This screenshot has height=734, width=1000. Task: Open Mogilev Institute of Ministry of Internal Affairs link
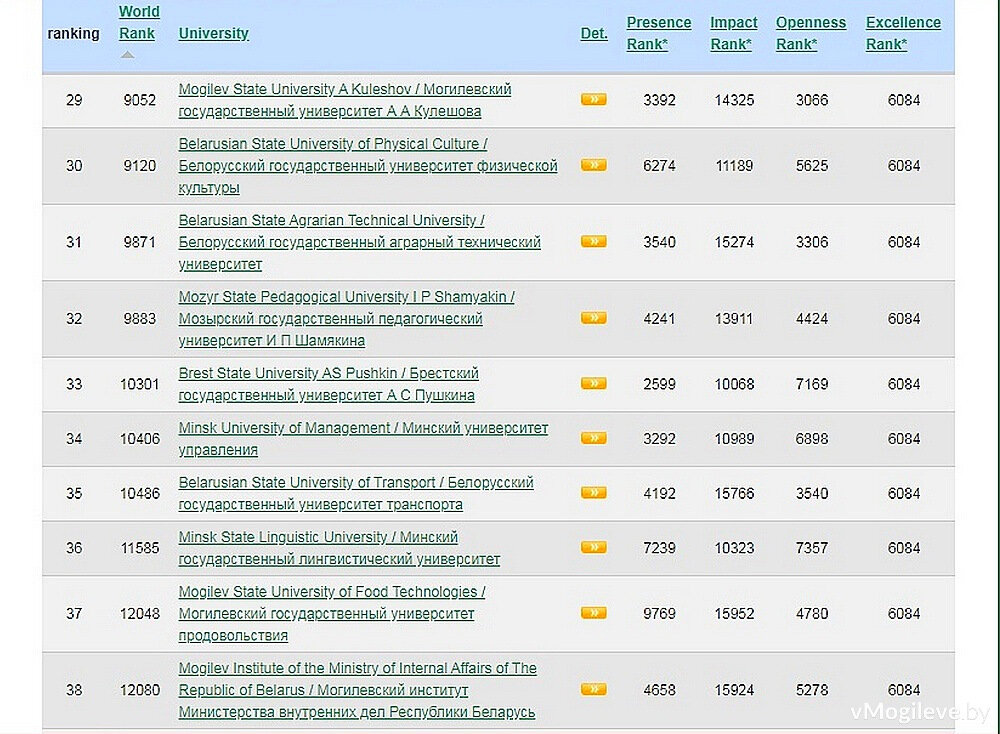(357, 691)
